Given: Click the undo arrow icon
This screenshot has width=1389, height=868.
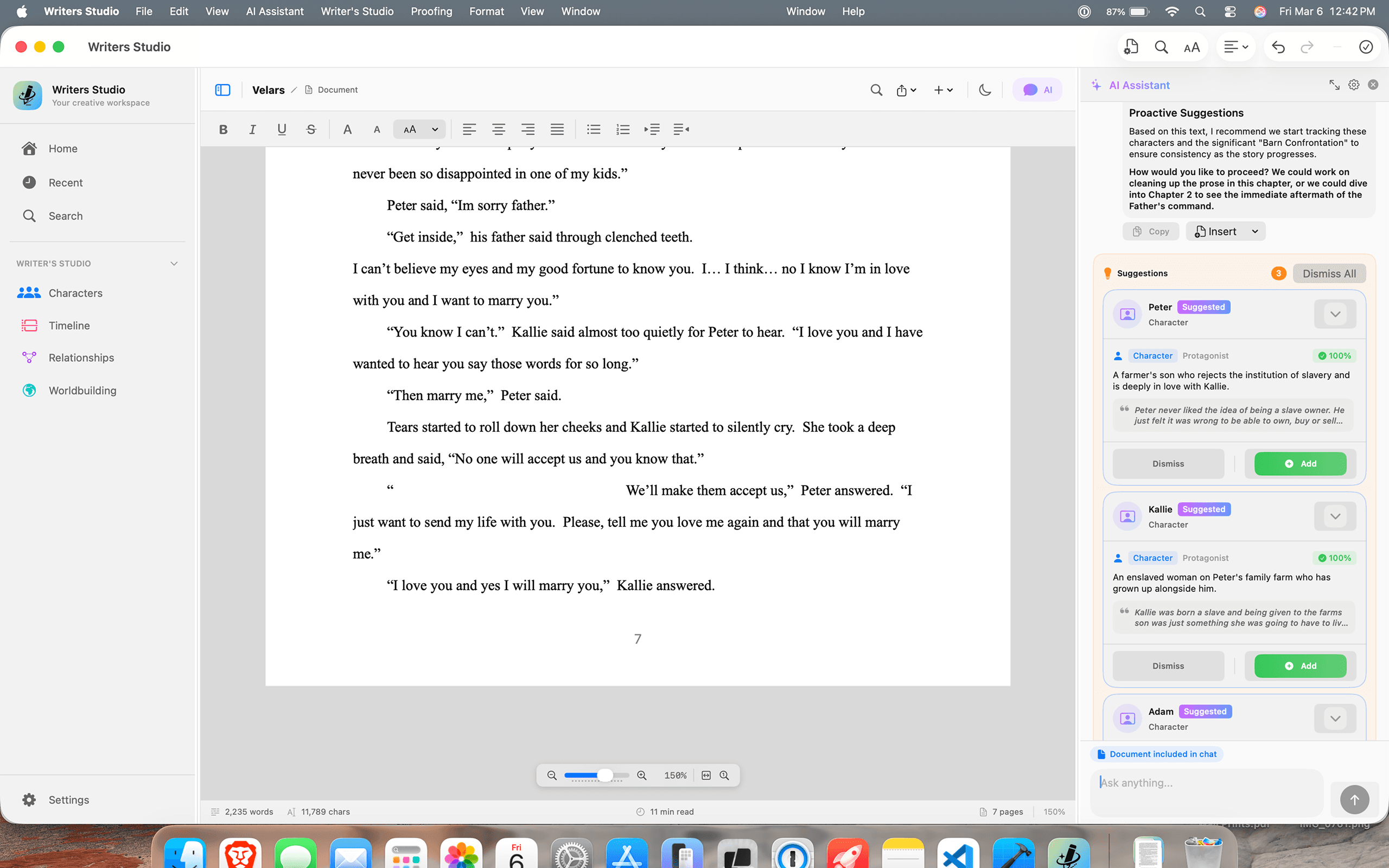Looking at the screenshot, I should point(1278,47).
